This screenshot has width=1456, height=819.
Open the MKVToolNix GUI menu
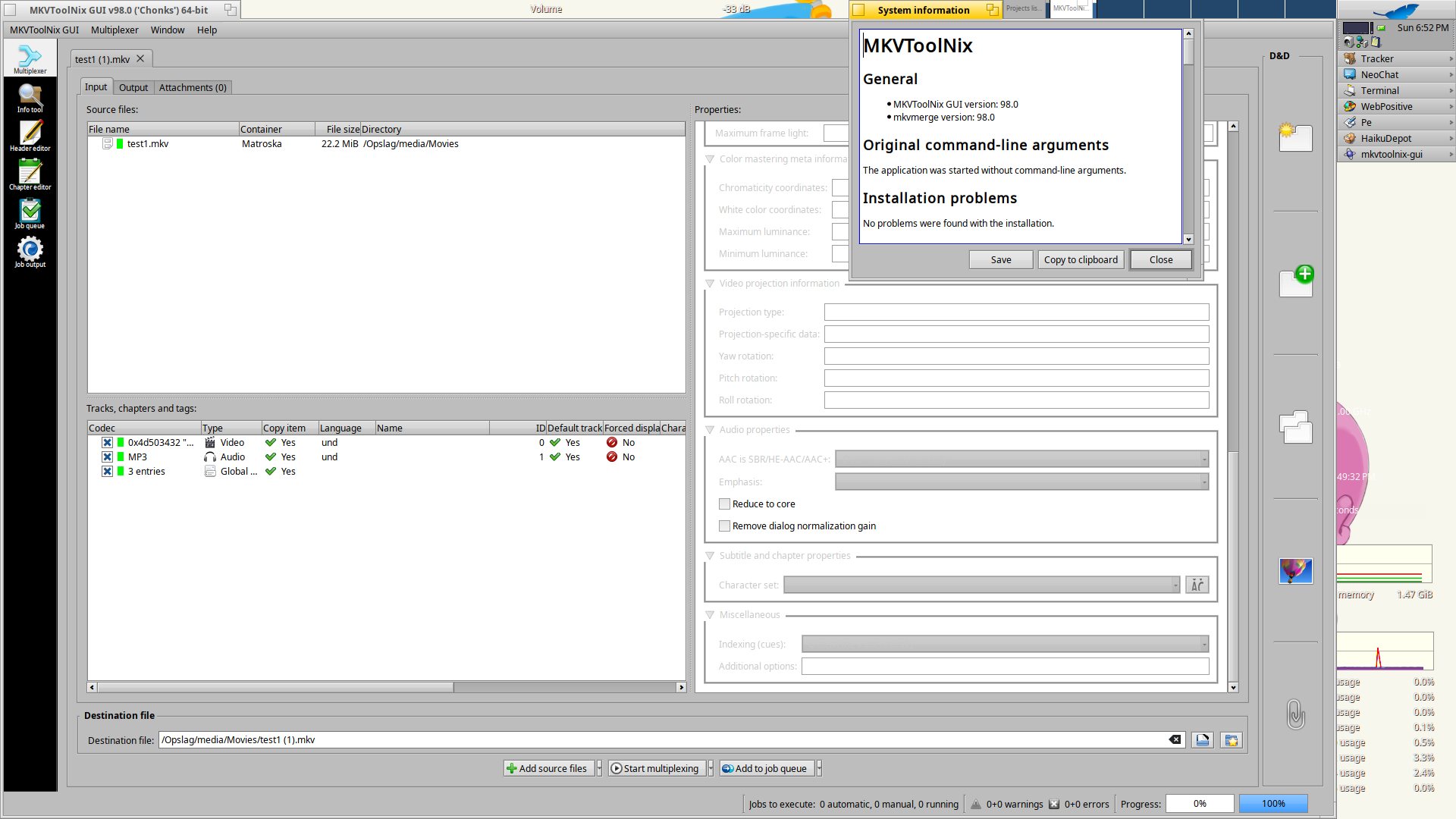click(44, 30)
